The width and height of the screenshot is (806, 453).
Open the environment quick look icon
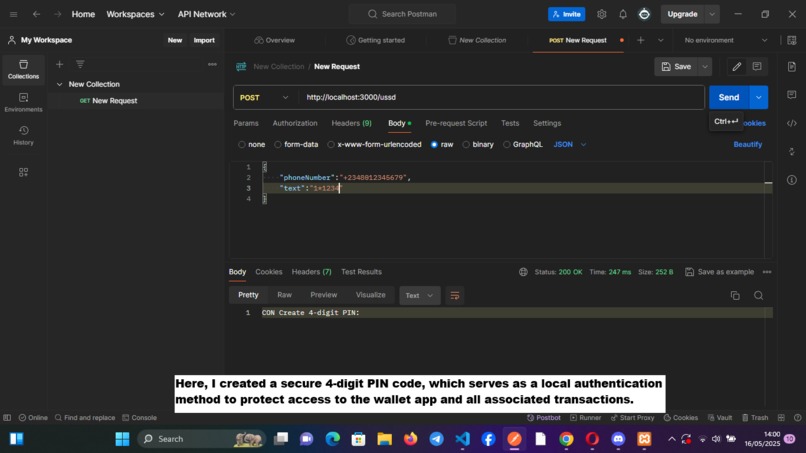[792, 40]
